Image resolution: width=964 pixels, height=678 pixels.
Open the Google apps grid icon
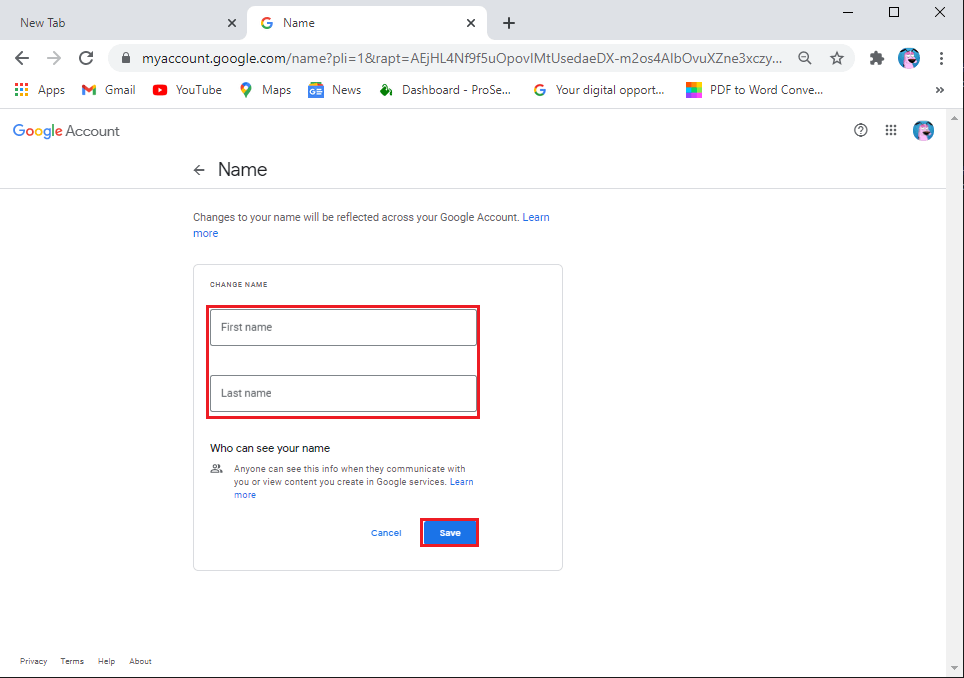[x=891, y=130]
